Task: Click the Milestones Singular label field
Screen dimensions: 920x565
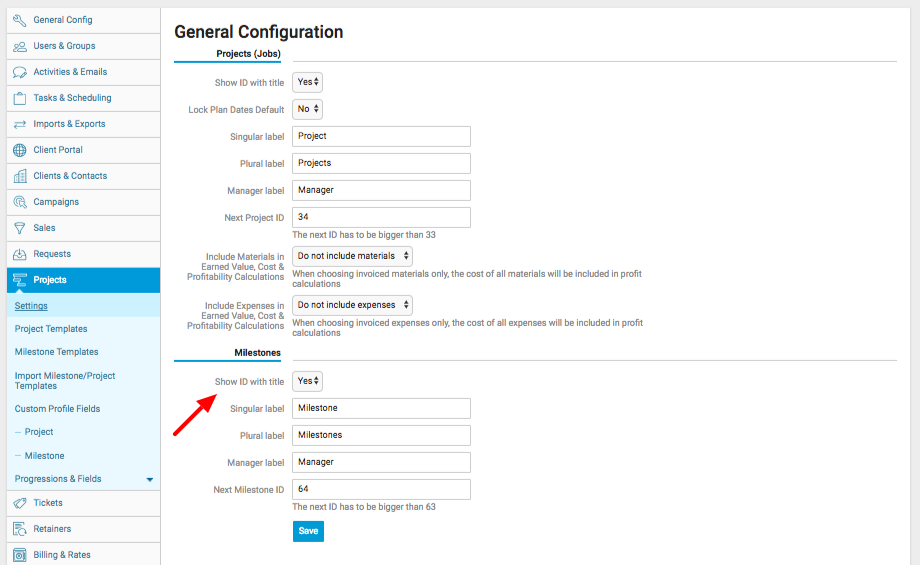Action: click(381, 408)
